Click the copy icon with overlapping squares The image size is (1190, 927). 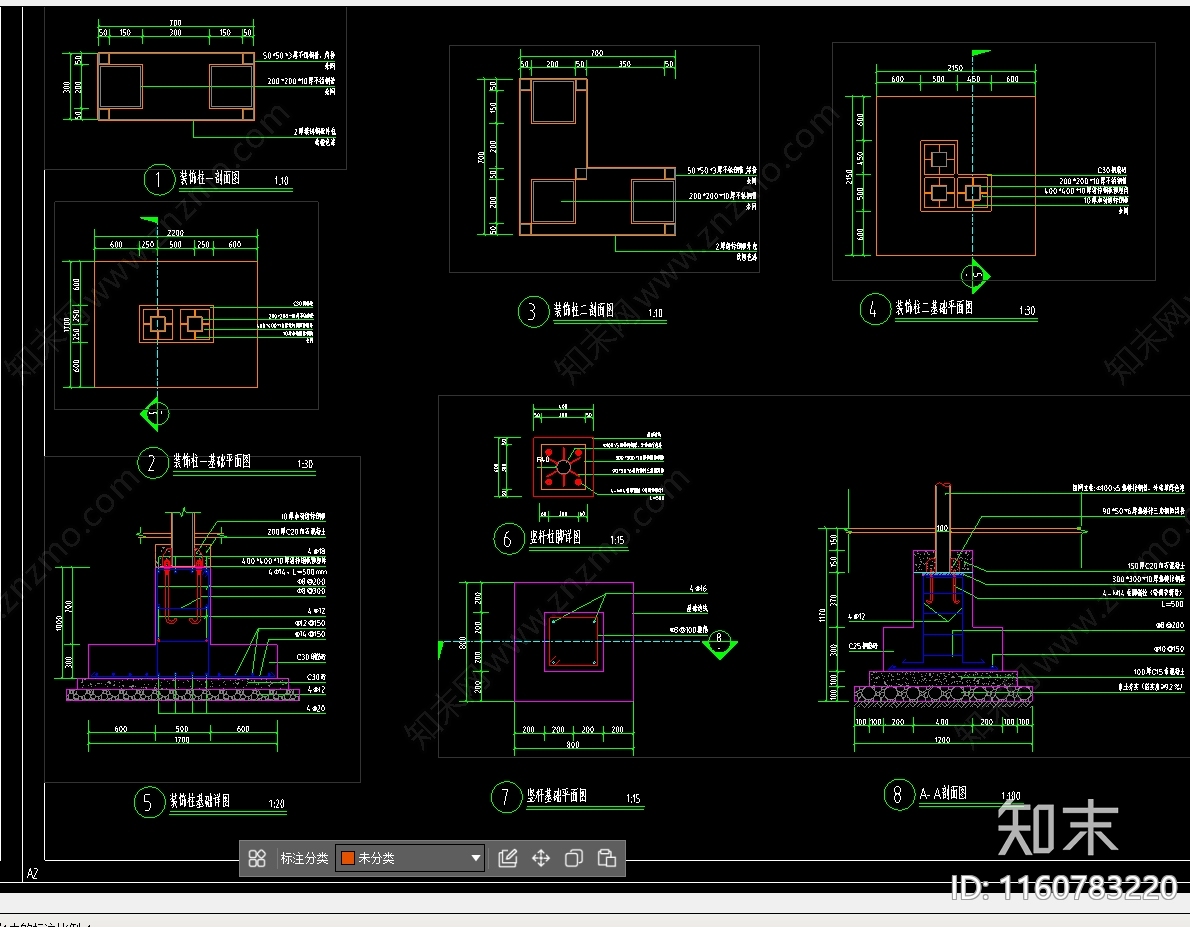[x=574, y=858]
